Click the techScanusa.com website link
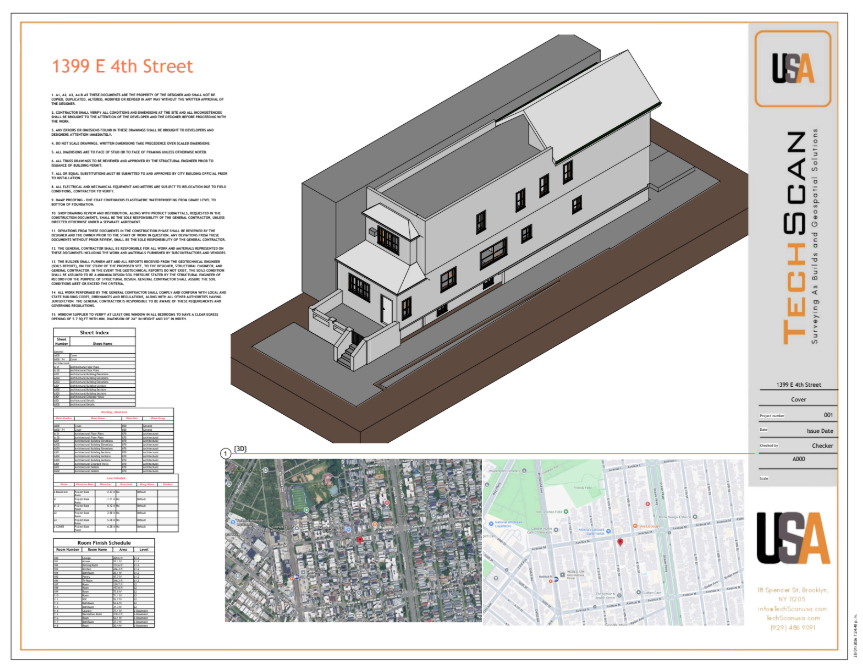 pos(792,618)
